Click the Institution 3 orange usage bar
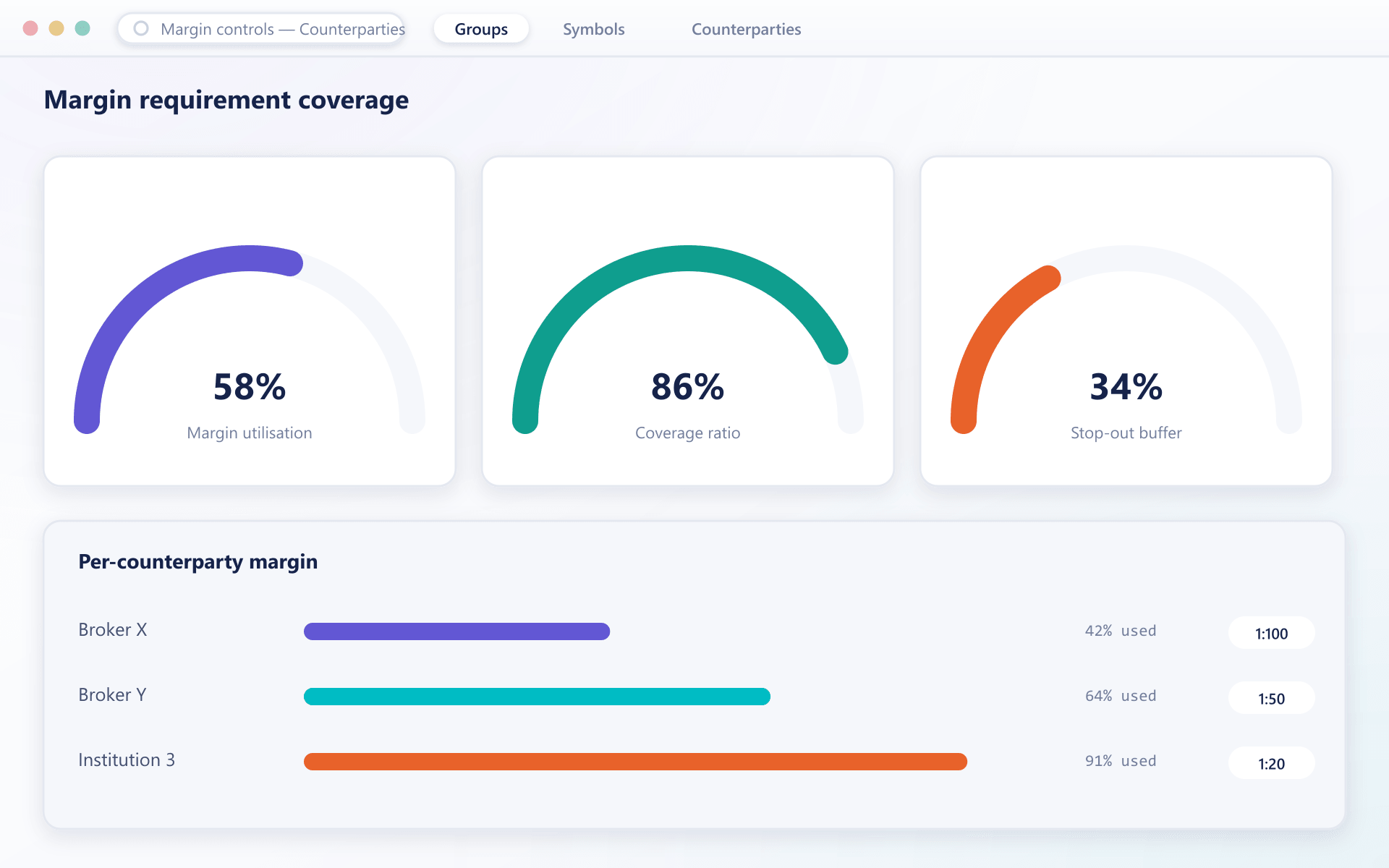Viewport: 1389px width, 868px height. click(x=635, y=762)
